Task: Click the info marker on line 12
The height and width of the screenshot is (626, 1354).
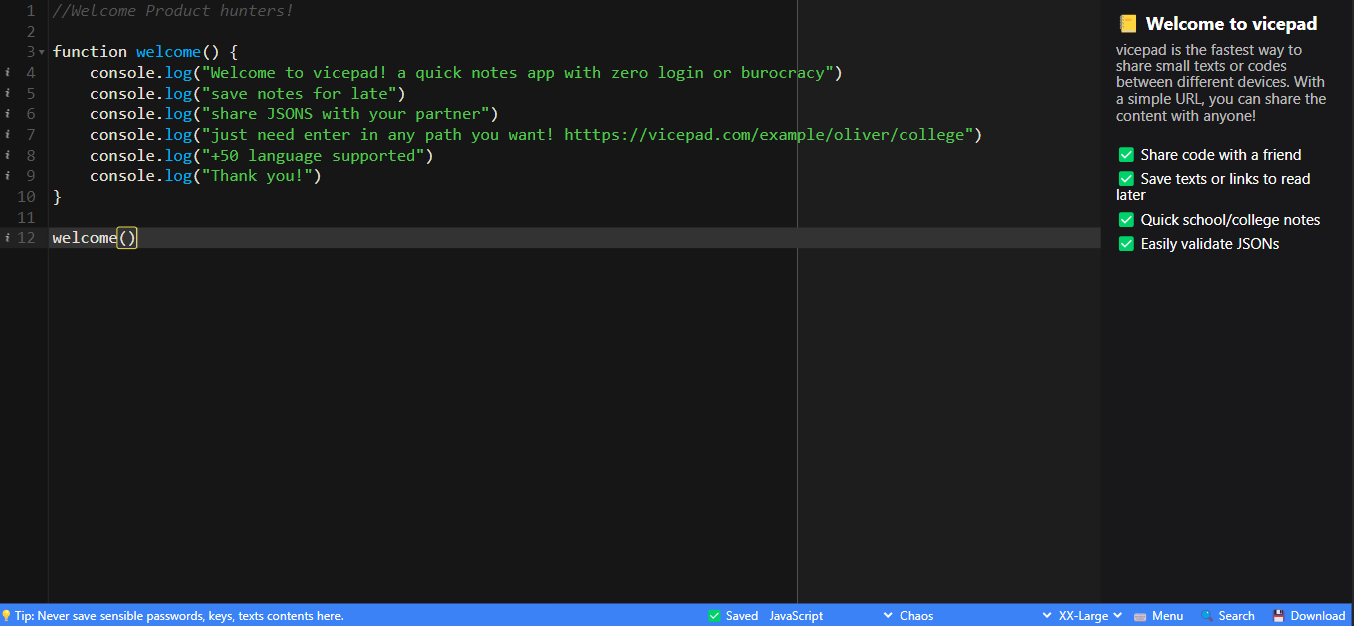Action: tap(7, 238)
